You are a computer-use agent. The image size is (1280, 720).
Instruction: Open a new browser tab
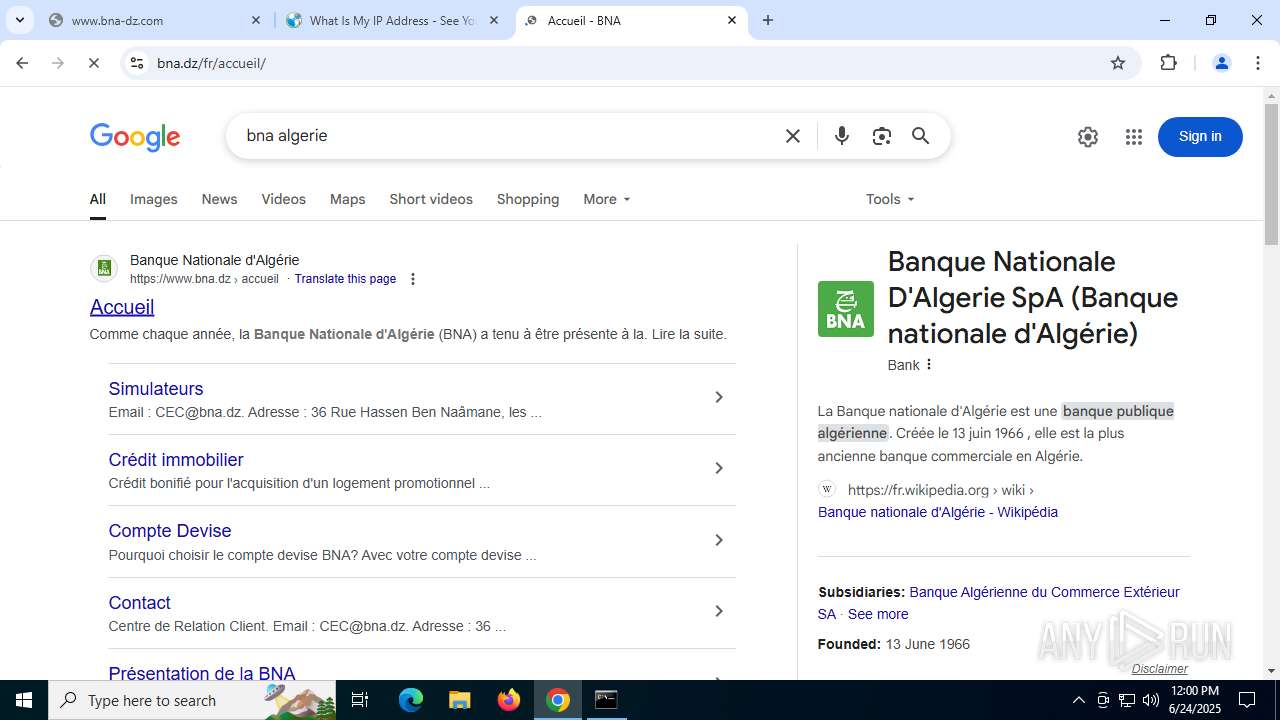point(768,20)
